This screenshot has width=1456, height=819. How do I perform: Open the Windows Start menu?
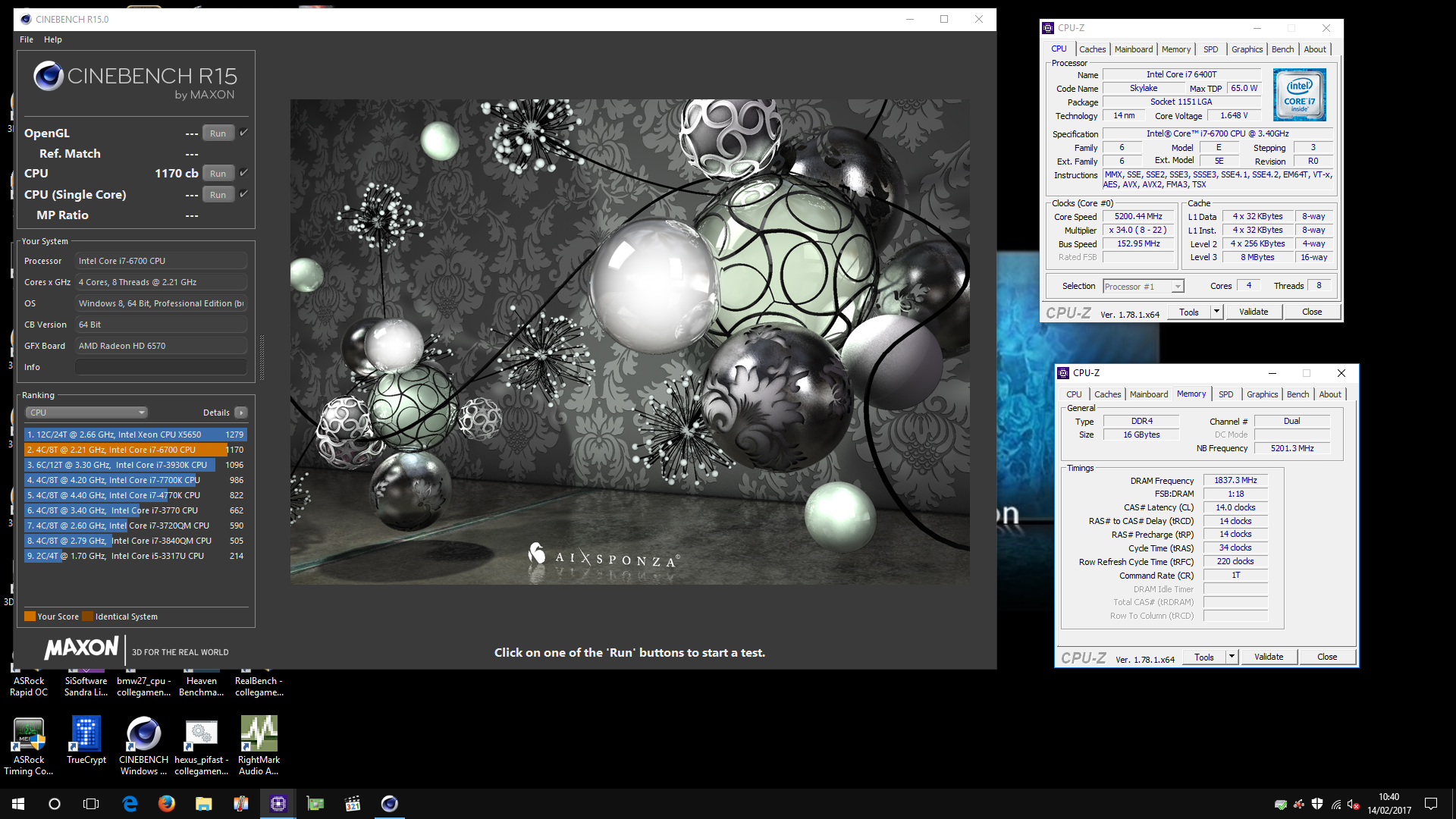pos(18,804)
